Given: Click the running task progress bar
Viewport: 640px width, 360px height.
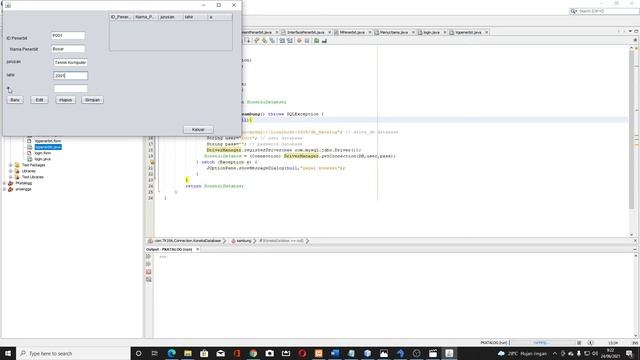Looking at the screenshot, I should point(542,343).
